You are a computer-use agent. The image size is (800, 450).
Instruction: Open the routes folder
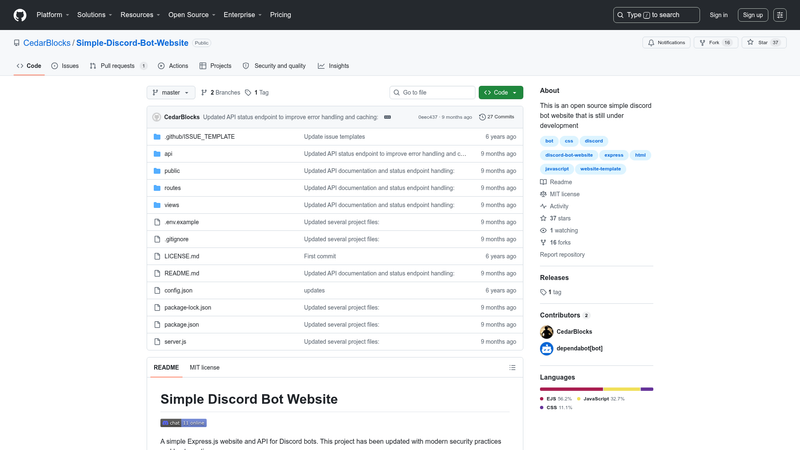point(172,188)
